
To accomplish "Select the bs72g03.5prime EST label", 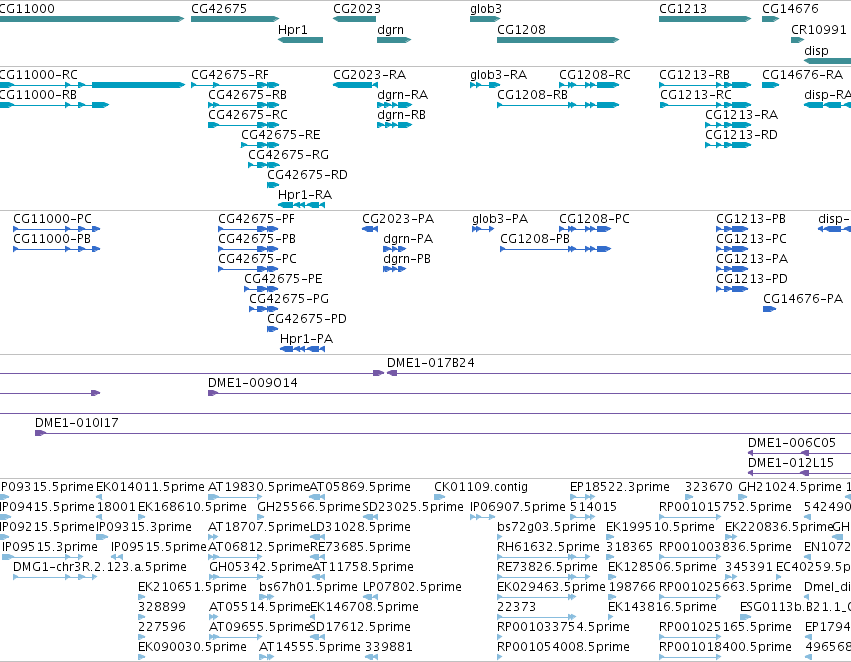I will [x=547, y=527].
